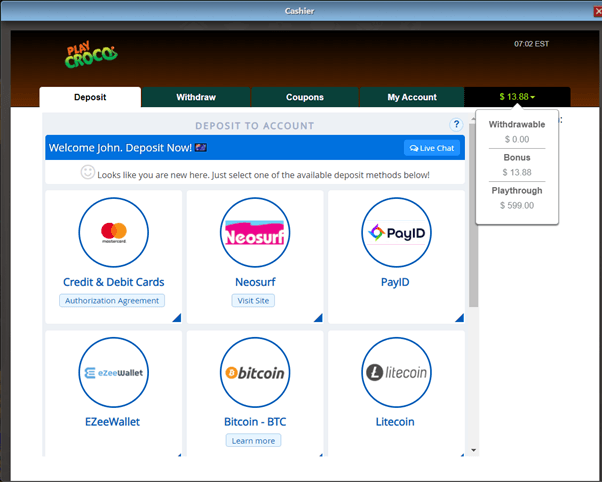Click the Playthrough label
This screenshot has width=602, height=482.
517,190
